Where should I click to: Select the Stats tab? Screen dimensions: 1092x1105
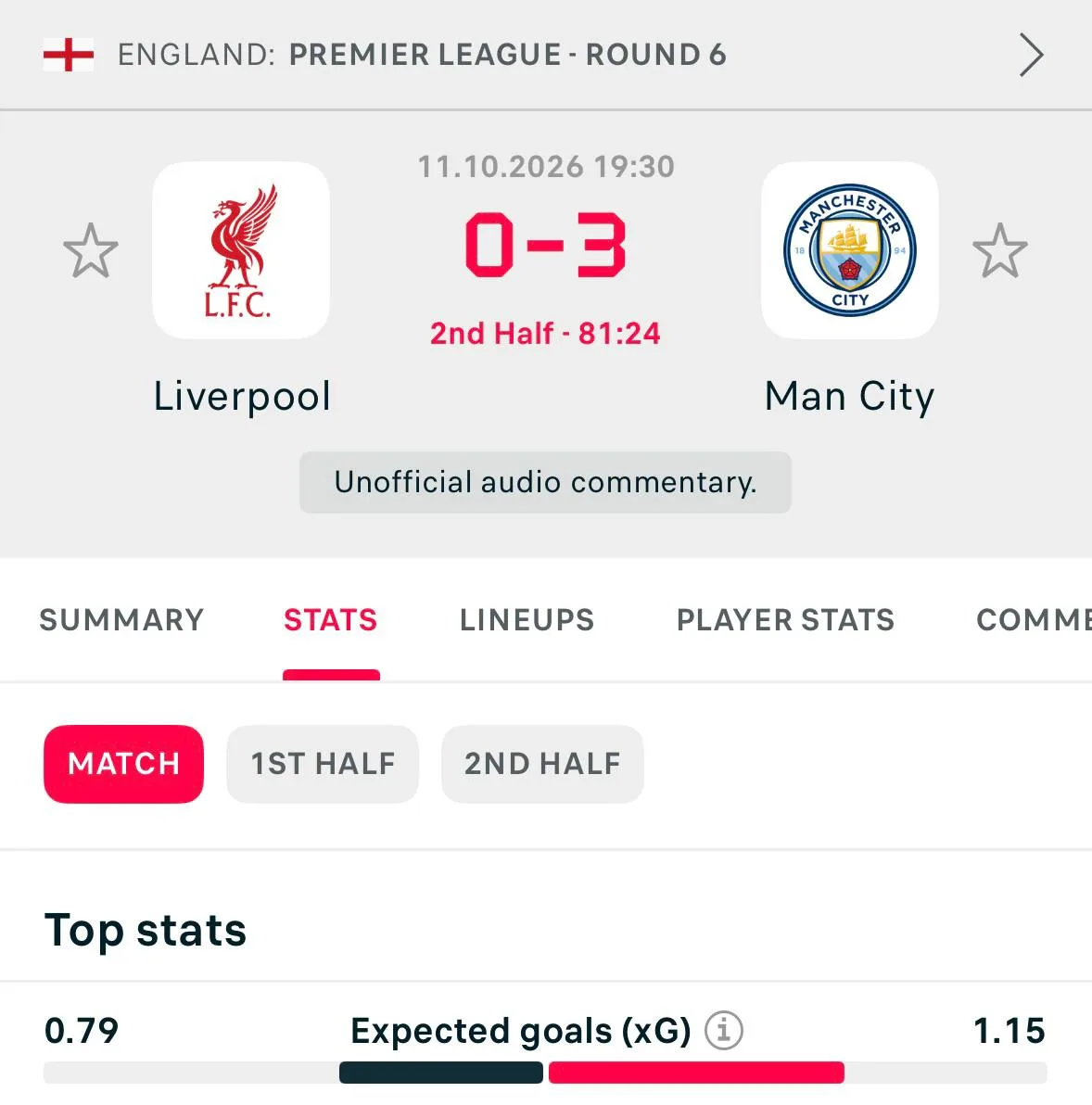330,620
